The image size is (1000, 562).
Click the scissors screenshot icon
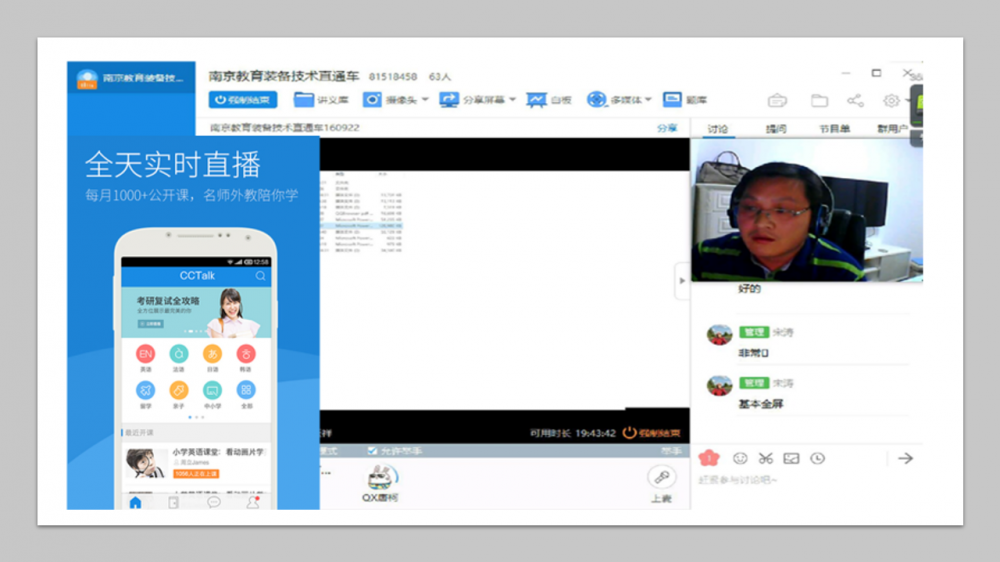765,458
